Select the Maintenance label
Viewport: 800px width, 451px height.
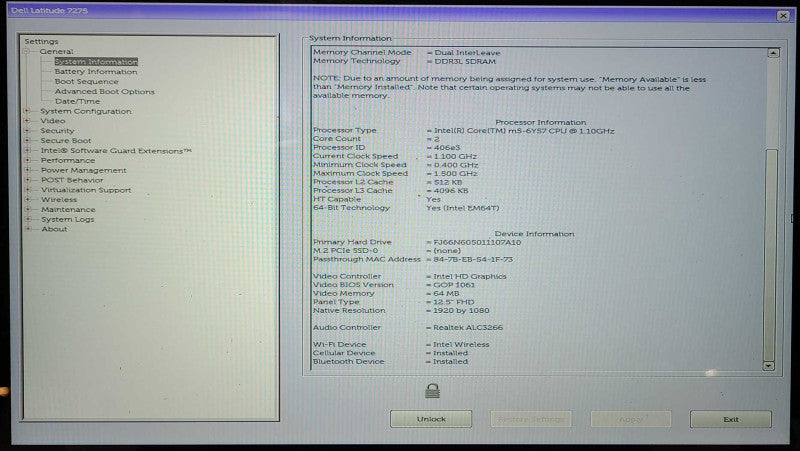pos(68,210)
